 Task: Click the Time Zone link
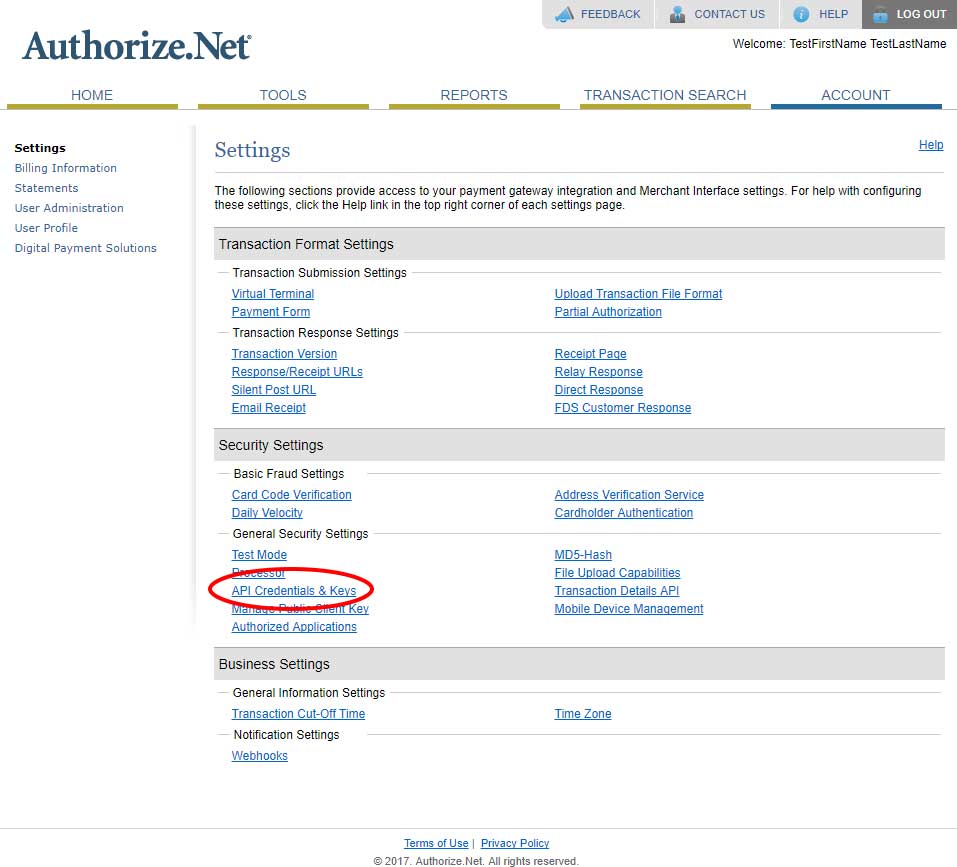(583, 714)
